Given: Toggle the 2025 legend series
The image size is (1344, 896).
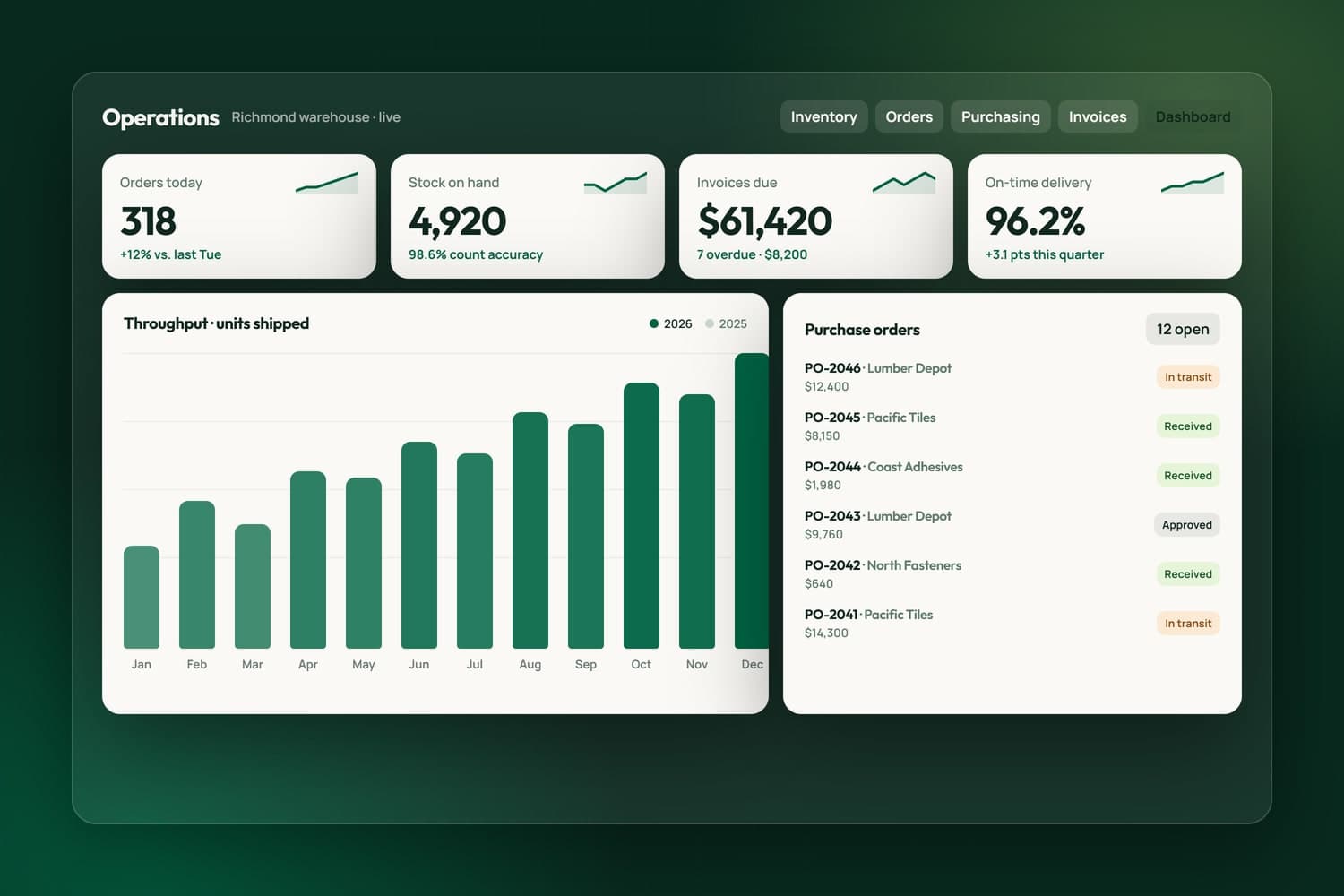Looking at the screenshot, I should click(726, 323).
